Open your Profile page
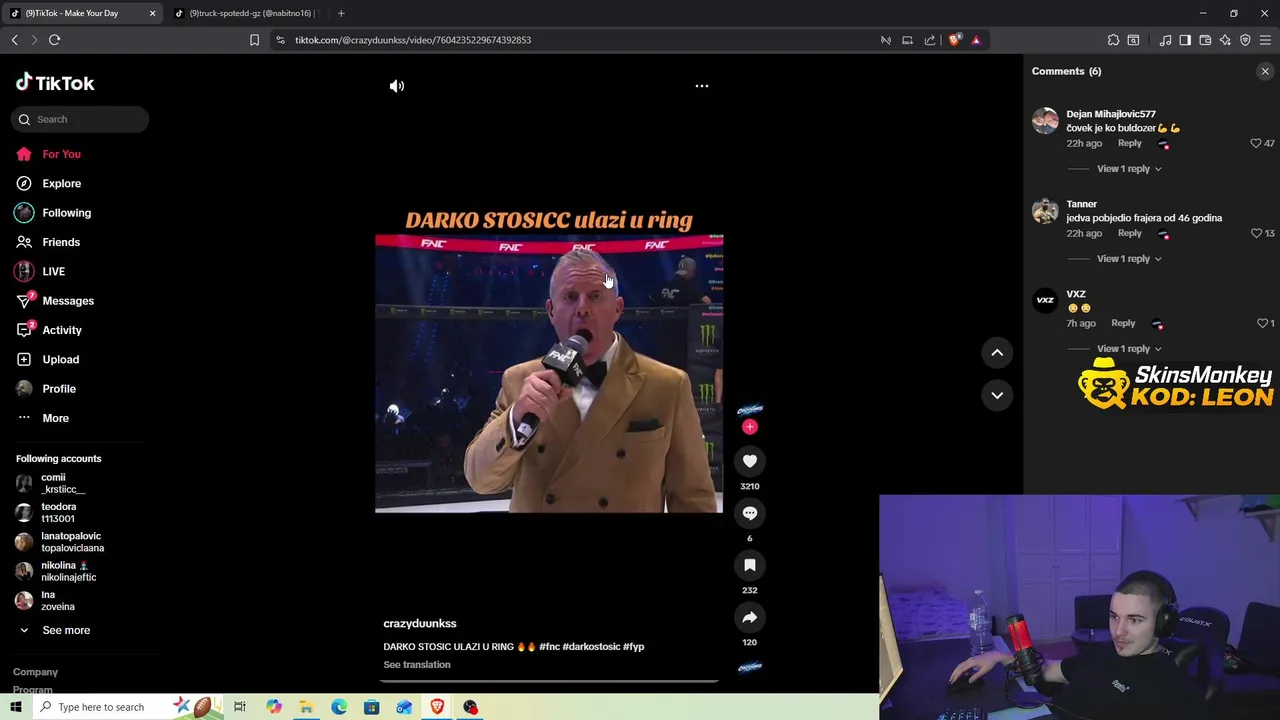Viewport: 1280px width, 720px height. pyautogui.click(x=58, y=389)
